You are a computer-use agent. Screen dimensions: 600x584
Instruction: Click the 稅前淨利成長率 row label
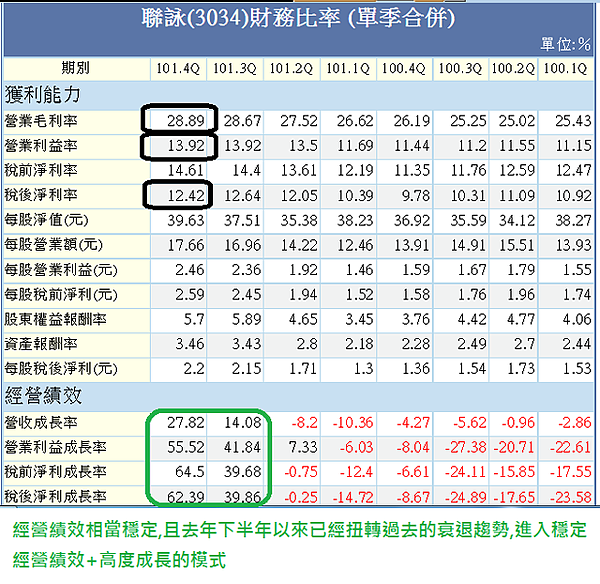pyautogui.click(x=55, y=472)
